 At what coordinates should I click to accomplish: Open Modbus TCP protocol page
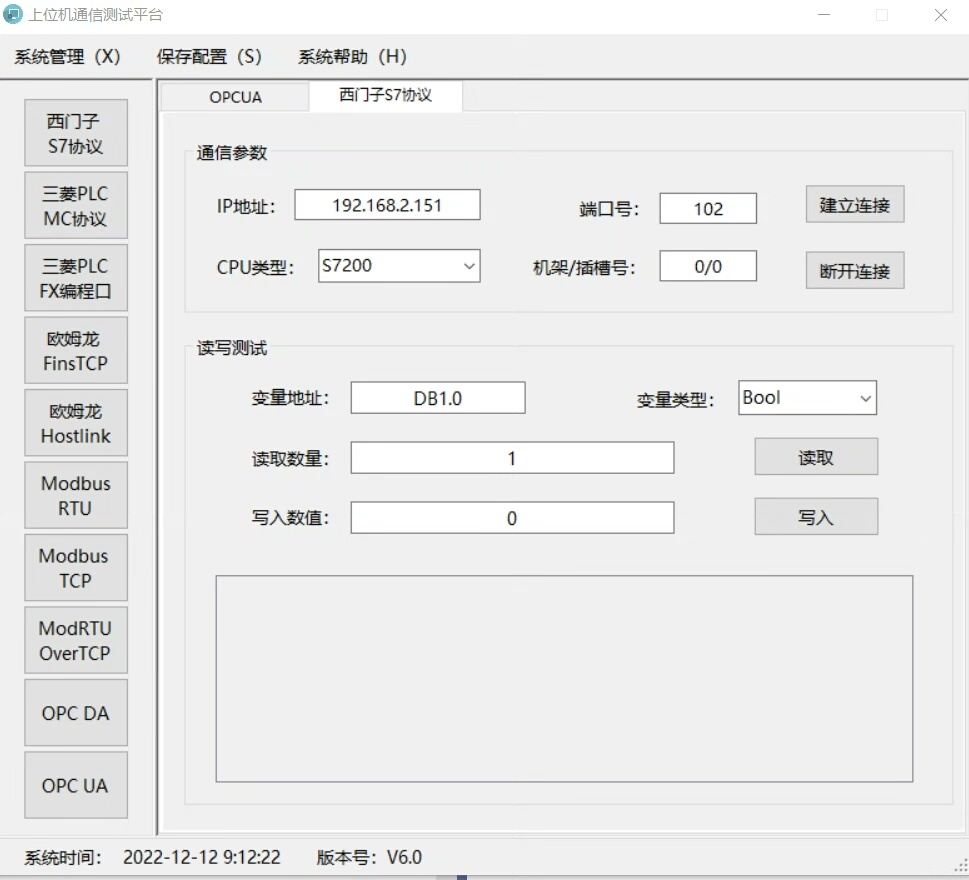pyautogui.click(x=76, y=568)
